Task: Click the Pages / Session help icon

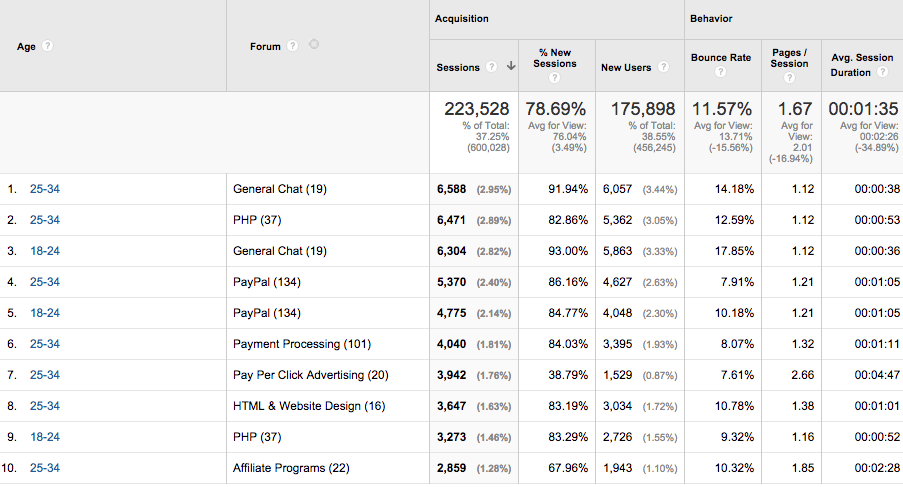Action: point(789,79)
